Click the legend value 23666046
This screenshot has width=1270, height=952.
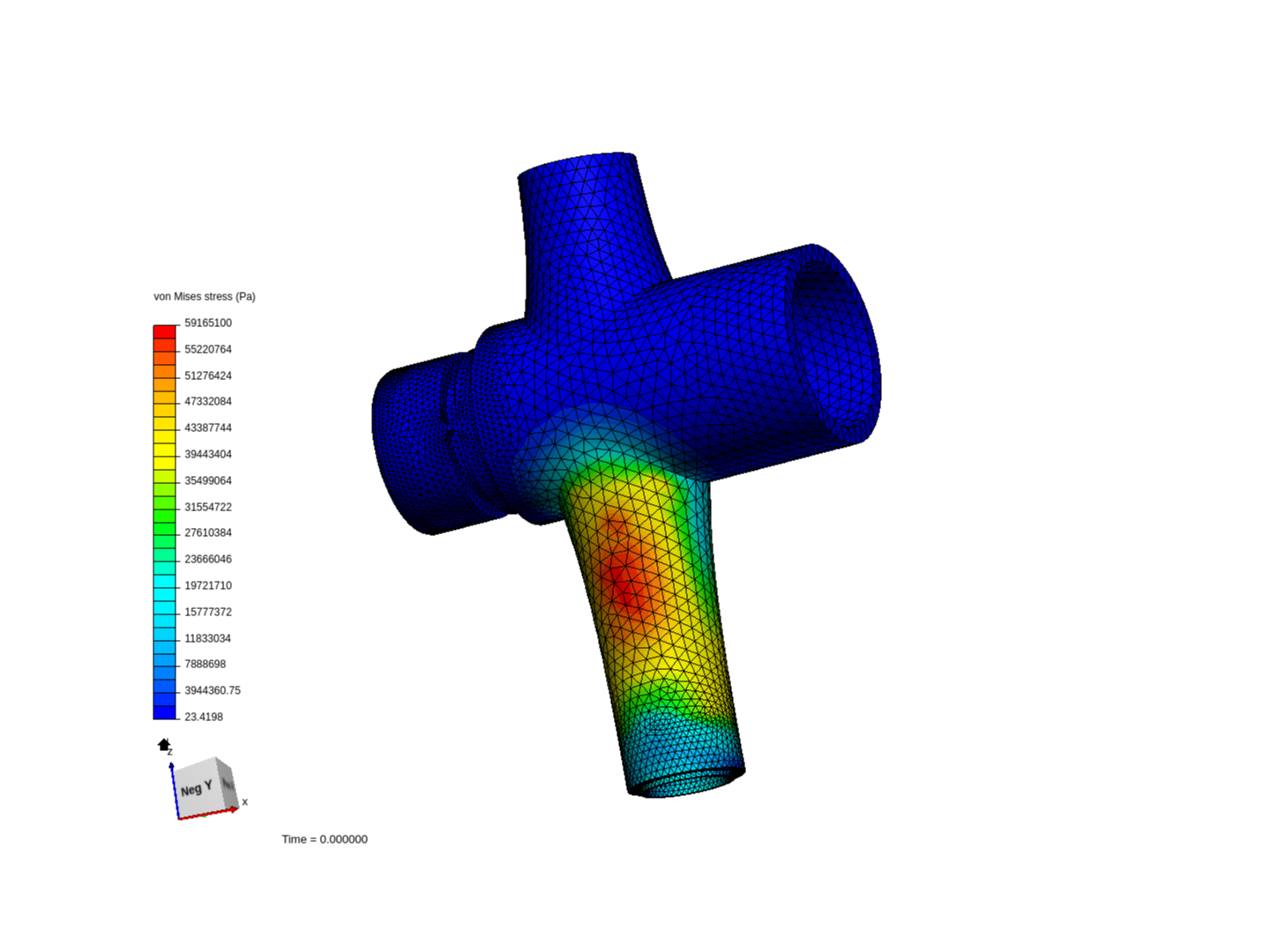tap(208, 559)
